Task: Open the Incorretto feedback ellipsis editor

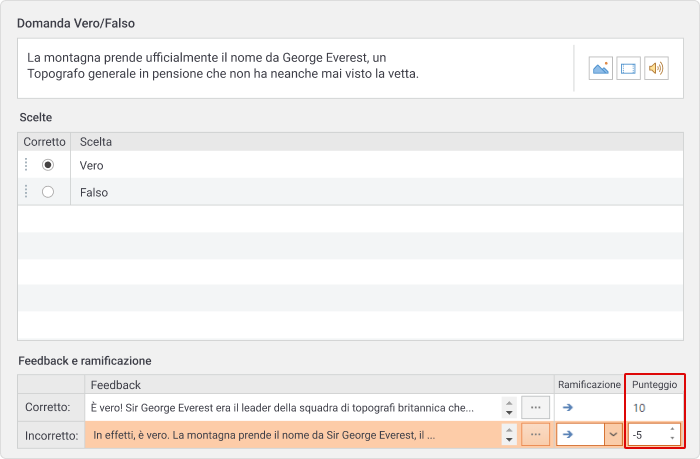Action: (x=535, y=434)
